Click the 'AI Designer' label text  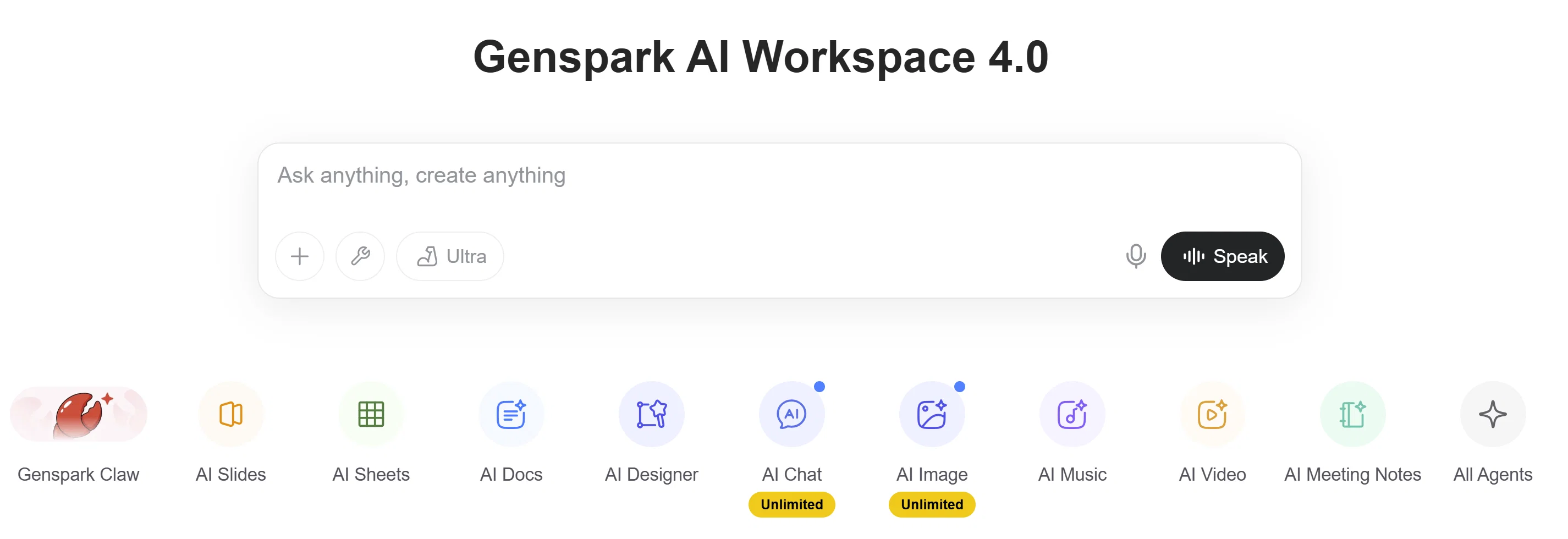(651, 475)
